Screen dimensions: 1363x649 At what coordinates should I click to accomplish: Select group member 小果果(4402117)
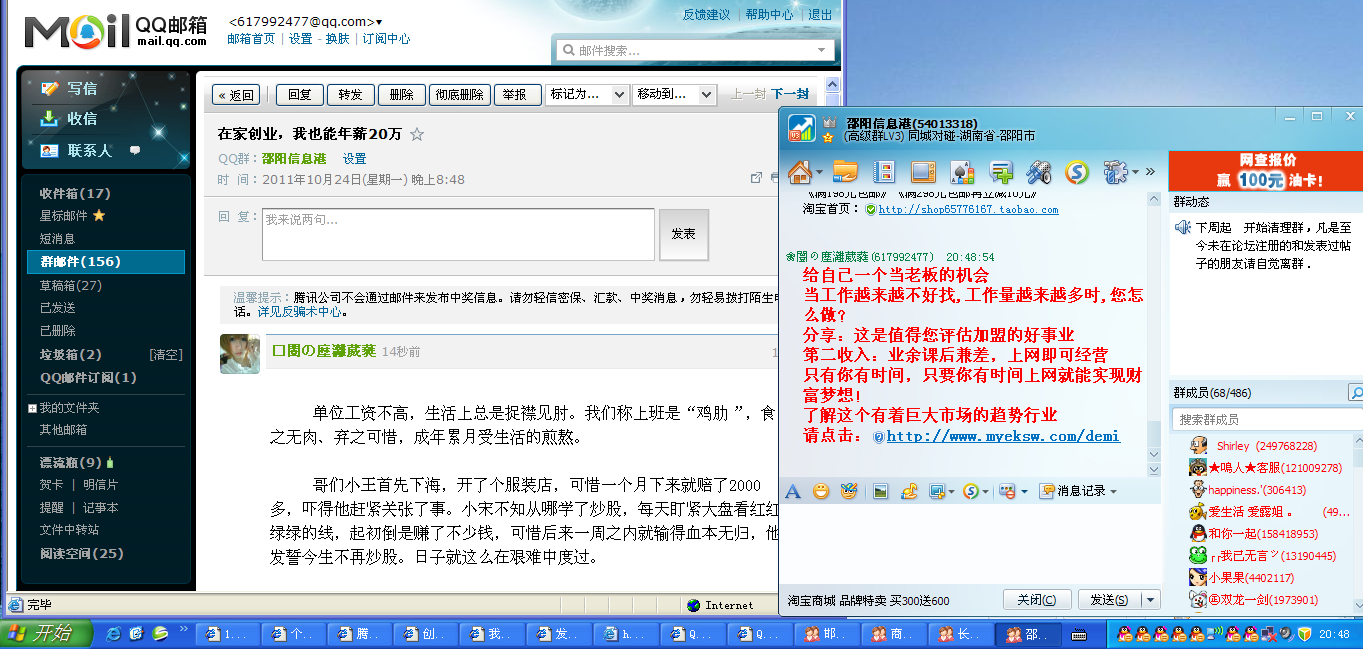pos(1251,578)
